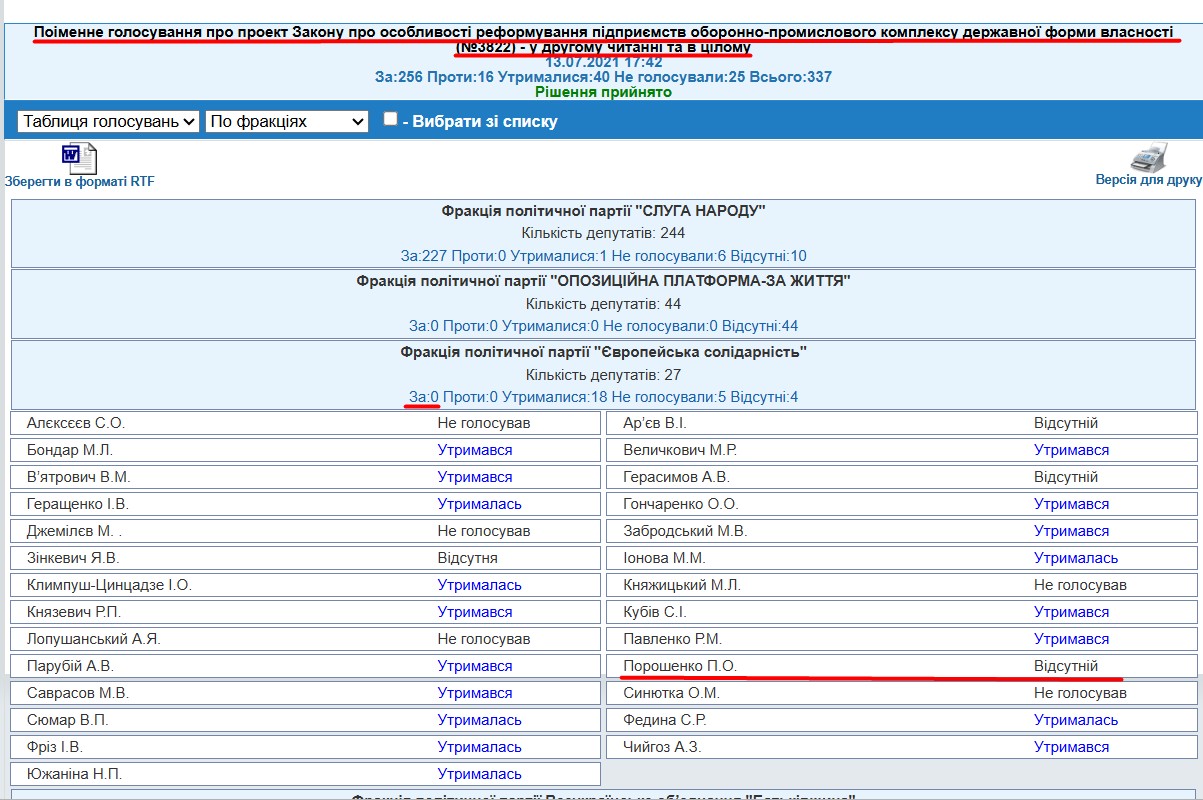This screenshot has height=800, width=1203.
Task: Select deputy name 'Федина С.Р.'
Action: (665, 720)
